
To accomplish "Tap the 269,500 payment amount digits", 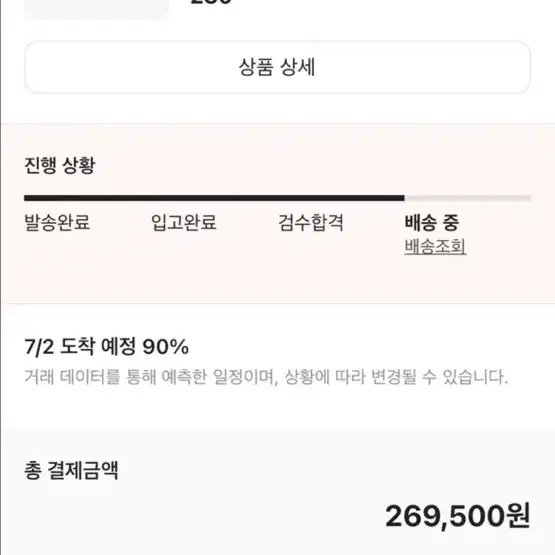I will [445, 516].
